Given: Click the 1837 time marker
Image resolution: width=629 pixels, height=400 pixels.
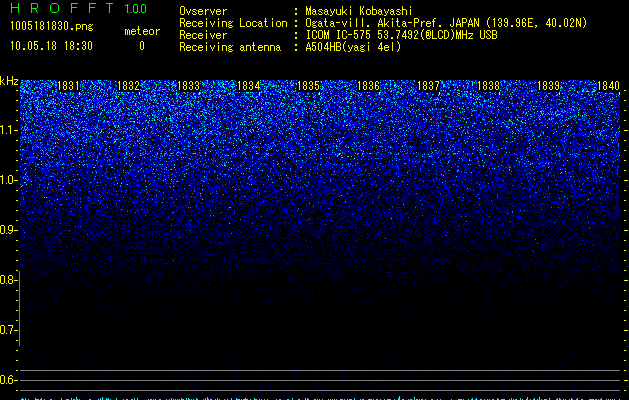Looking at the screenshot, I should (x=428, y=86).
